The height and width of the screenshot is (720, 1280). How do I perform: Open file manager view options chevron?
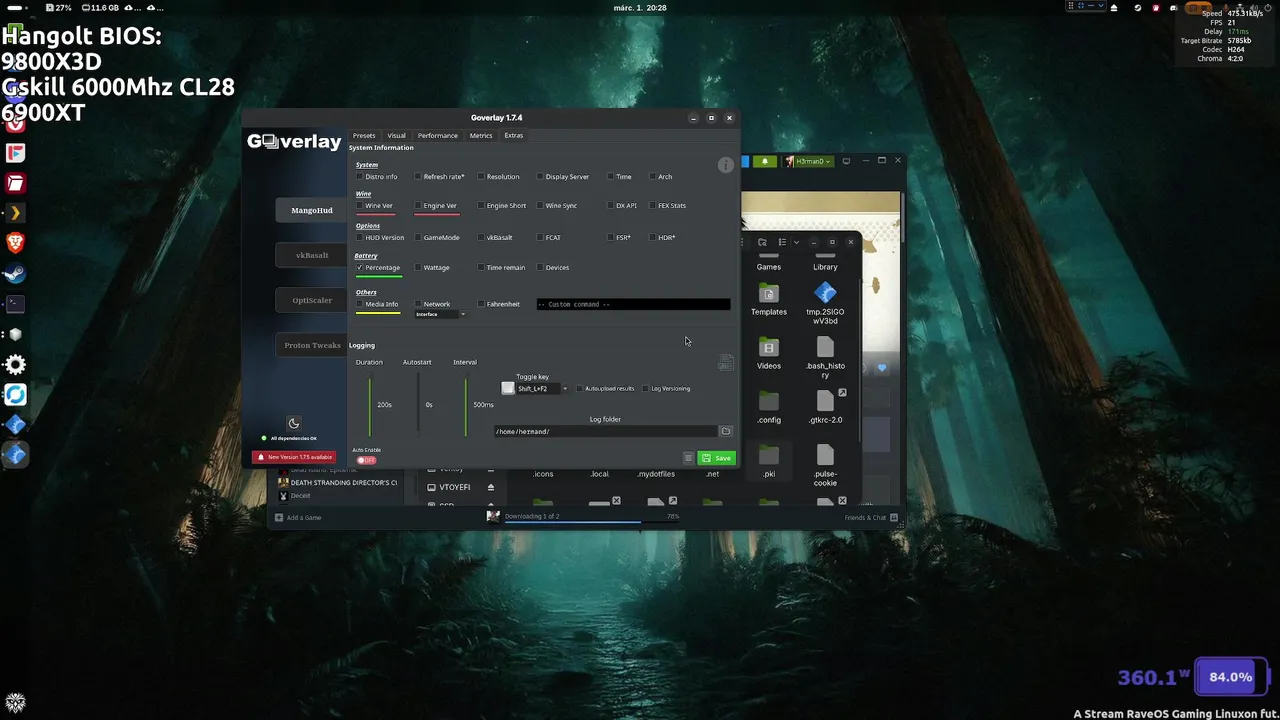click(x=796, y=242)
